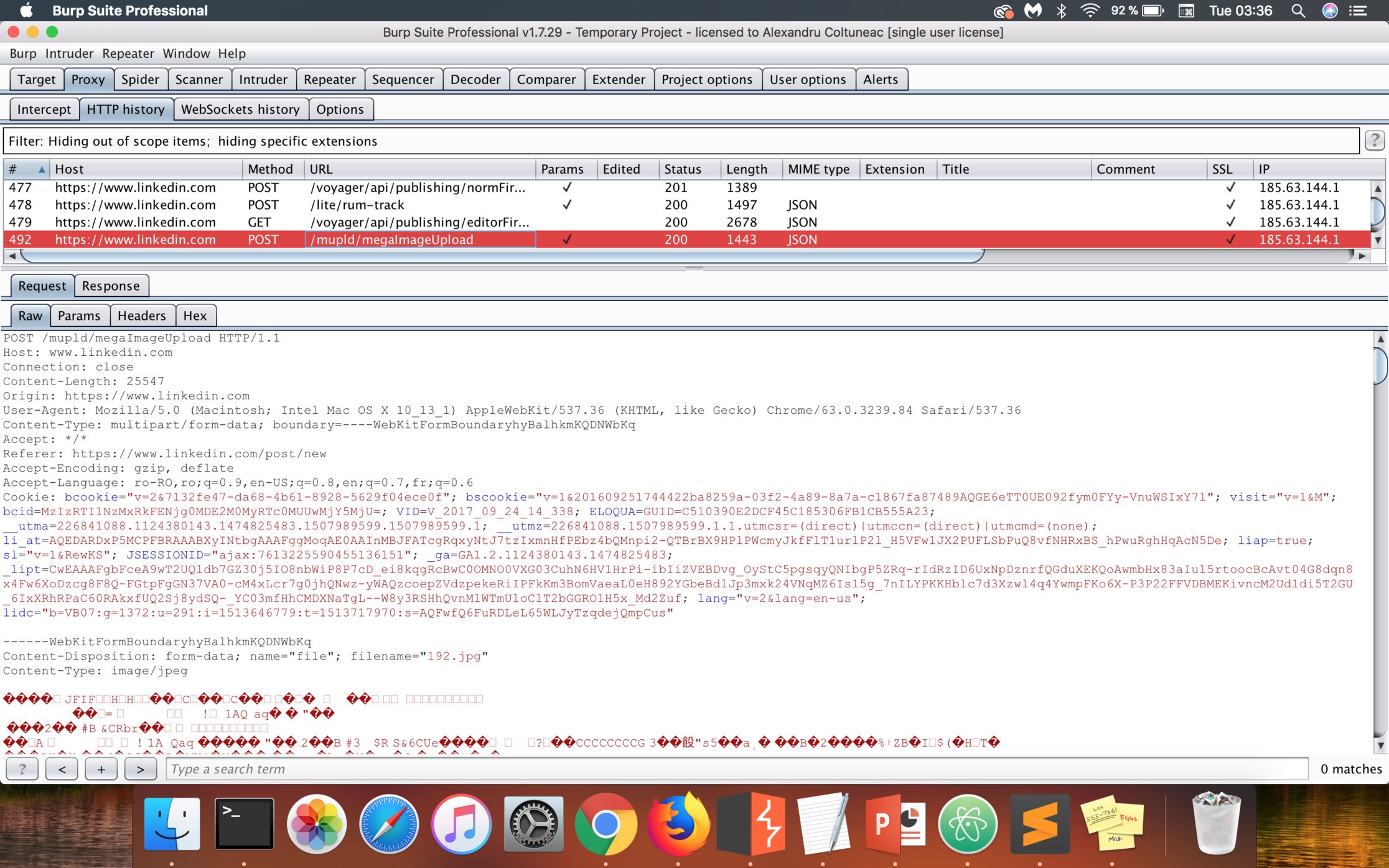Click the search help question mark button
This screenshot has width=1389, height=868.
(x=22, y=769)
